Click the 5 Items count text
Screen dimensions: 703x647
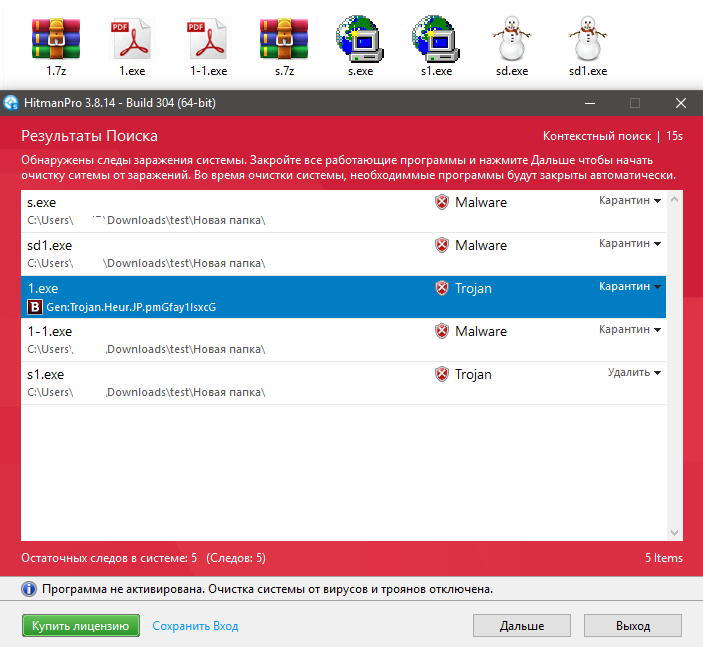coord(664,558)
